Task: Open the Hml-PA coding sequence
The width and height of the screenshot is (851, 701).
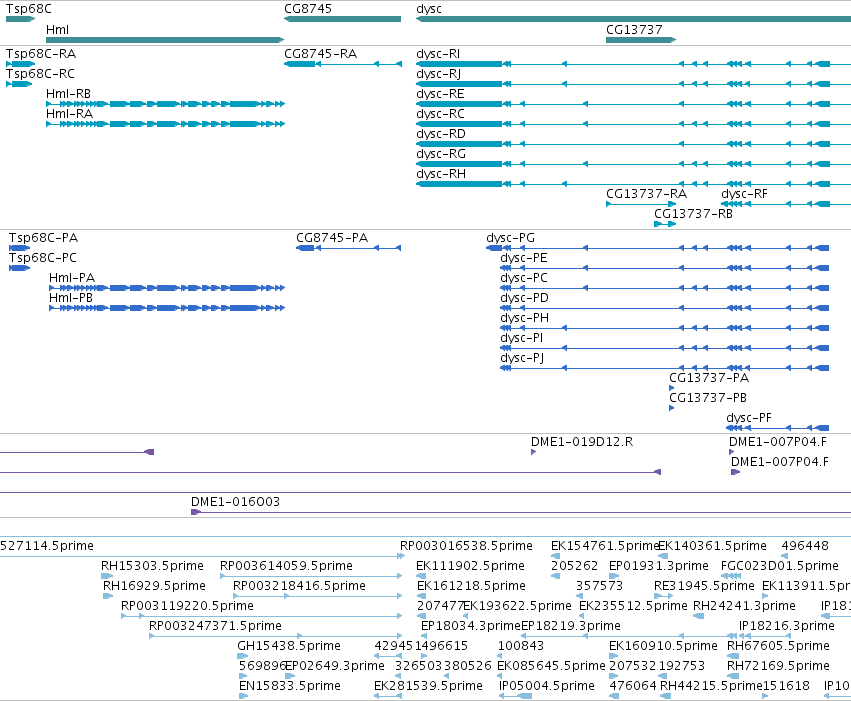Action: coord(167,288)
